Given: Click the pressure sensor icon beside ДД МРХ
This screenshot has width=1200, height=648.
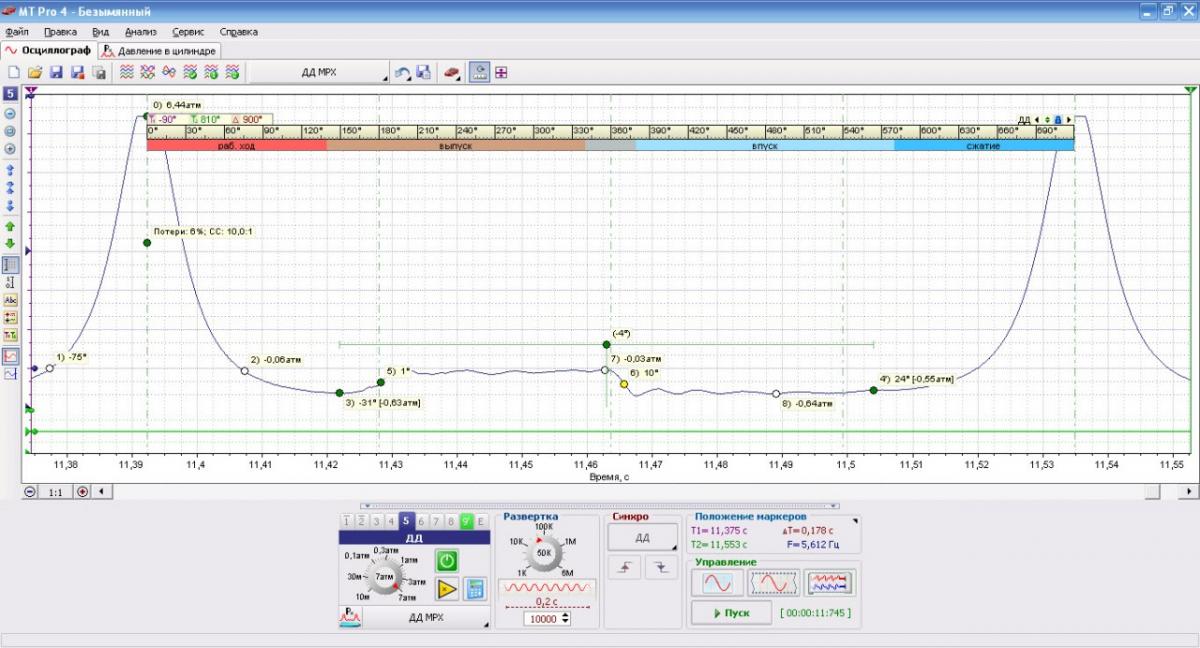Looking at the screenshot, I should (350, 617).
